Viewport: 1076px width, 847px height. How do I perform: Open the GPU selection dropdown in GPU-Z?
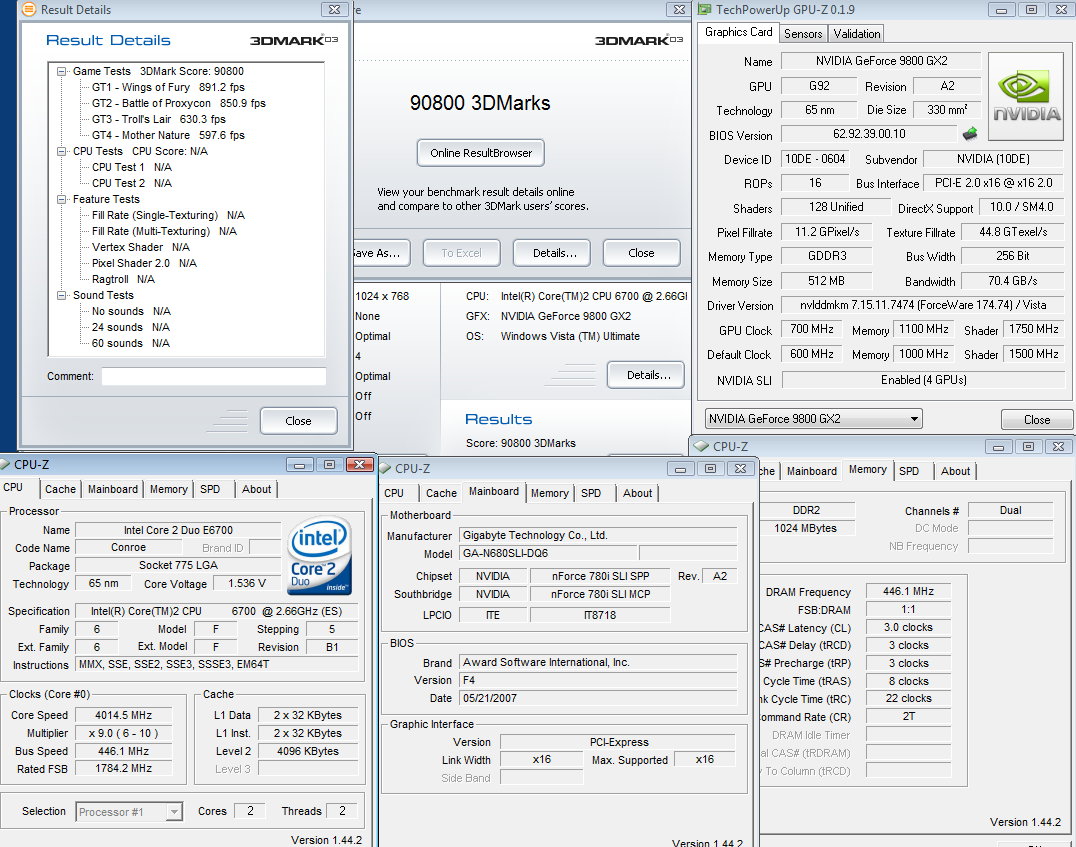click(914, 419)
